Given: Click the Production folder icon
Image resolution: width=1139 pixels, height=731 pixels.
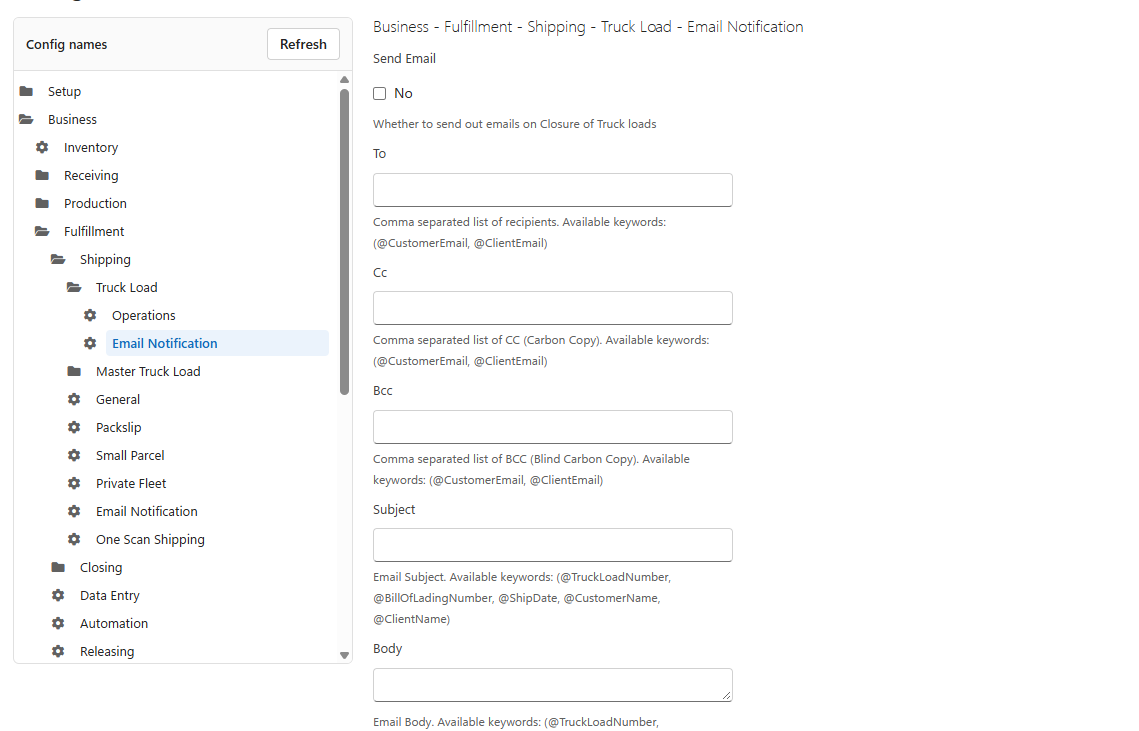Looking at the screenshot, I should [42, 203].
